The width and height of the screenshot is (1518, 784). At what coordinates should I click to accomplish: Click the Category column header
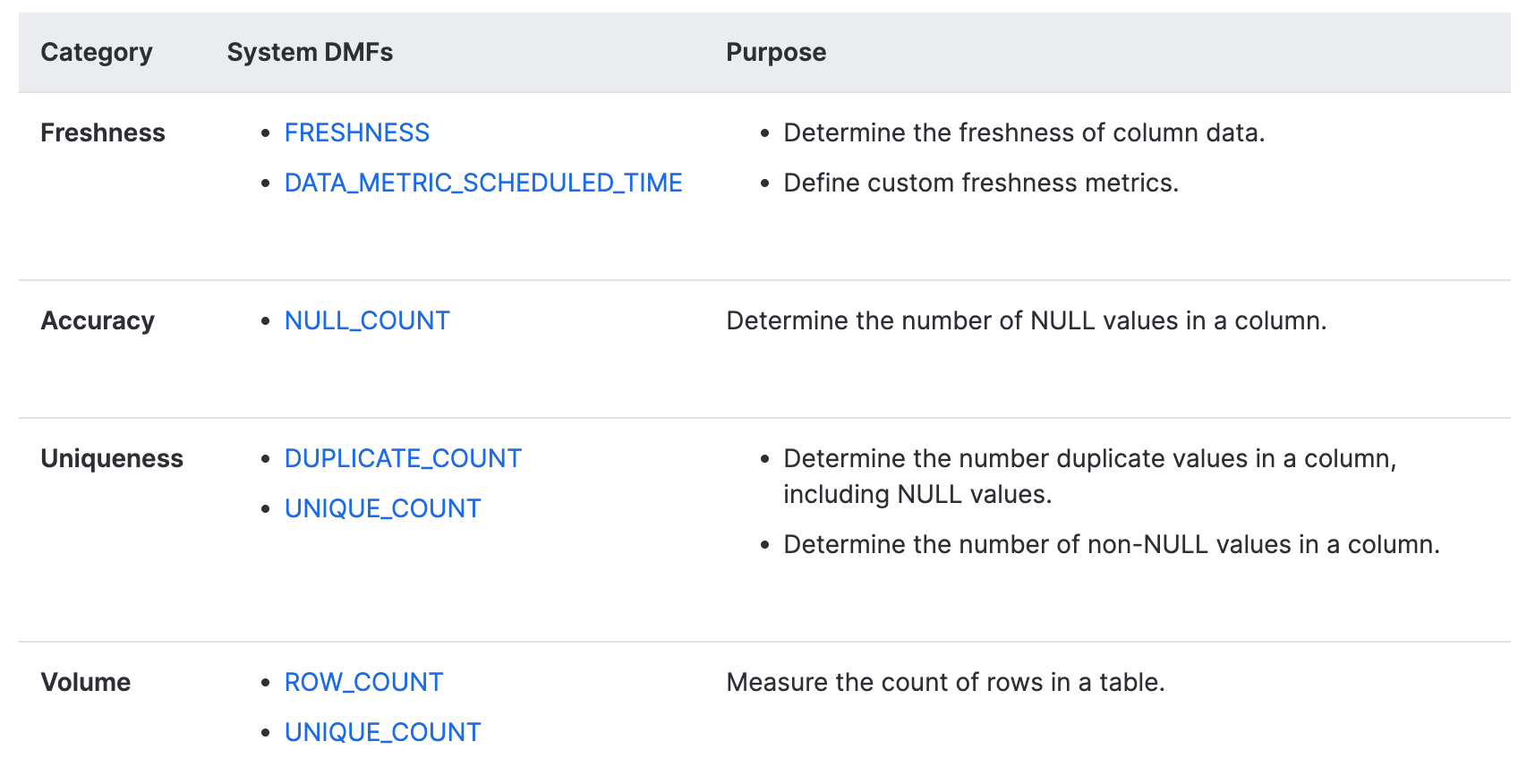click(x=97, y=52)
